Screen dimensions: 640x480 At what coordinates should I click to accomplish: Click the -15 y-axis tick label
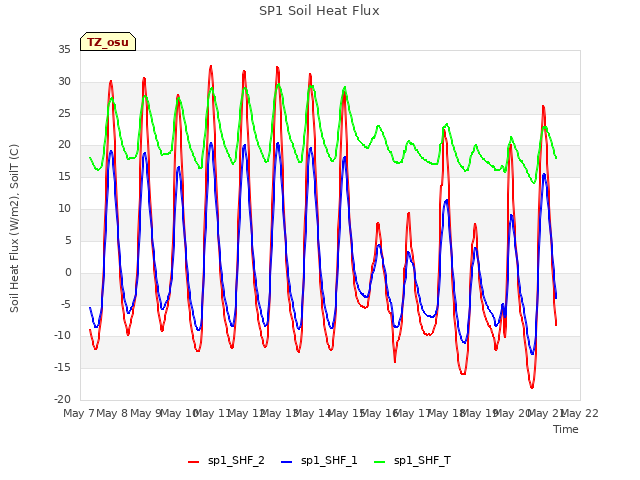(x=62, y=368)
